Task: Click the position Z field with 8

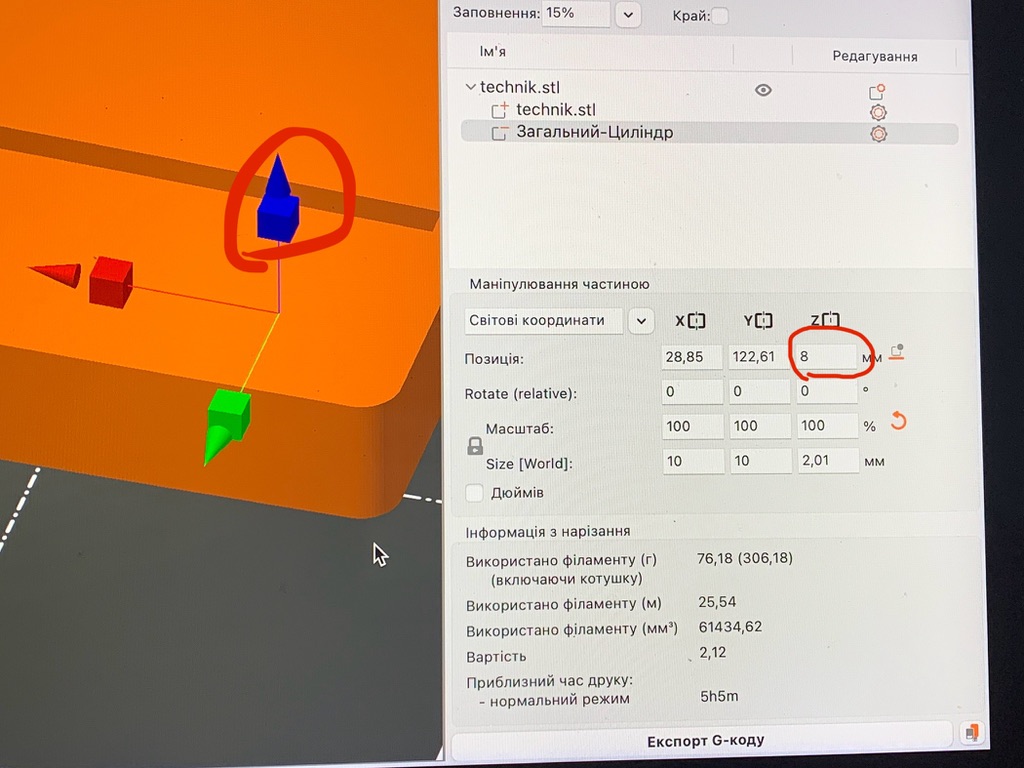Action: click(826, 357)
